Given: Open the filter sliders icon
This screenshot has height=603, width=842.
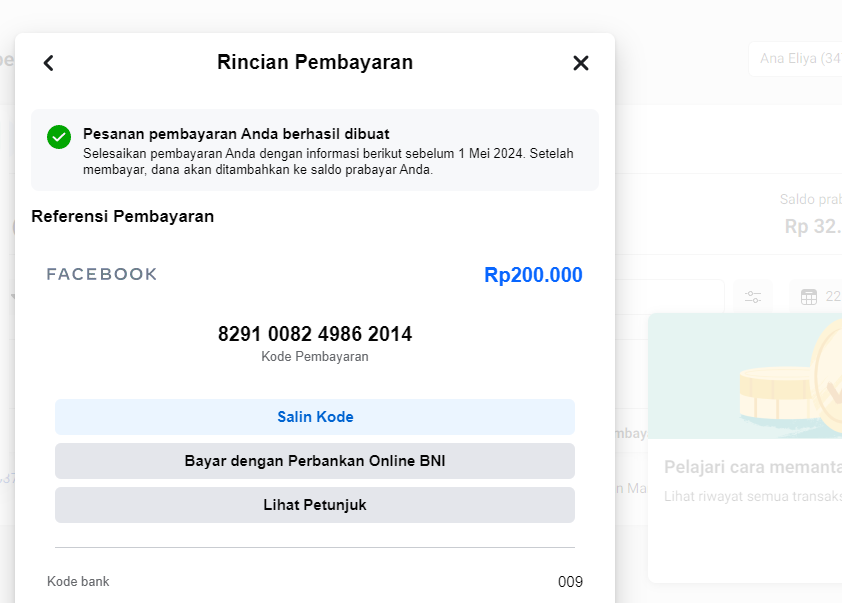Looking at the screenshot, I should pyautogui.click(x=753, y=296).
